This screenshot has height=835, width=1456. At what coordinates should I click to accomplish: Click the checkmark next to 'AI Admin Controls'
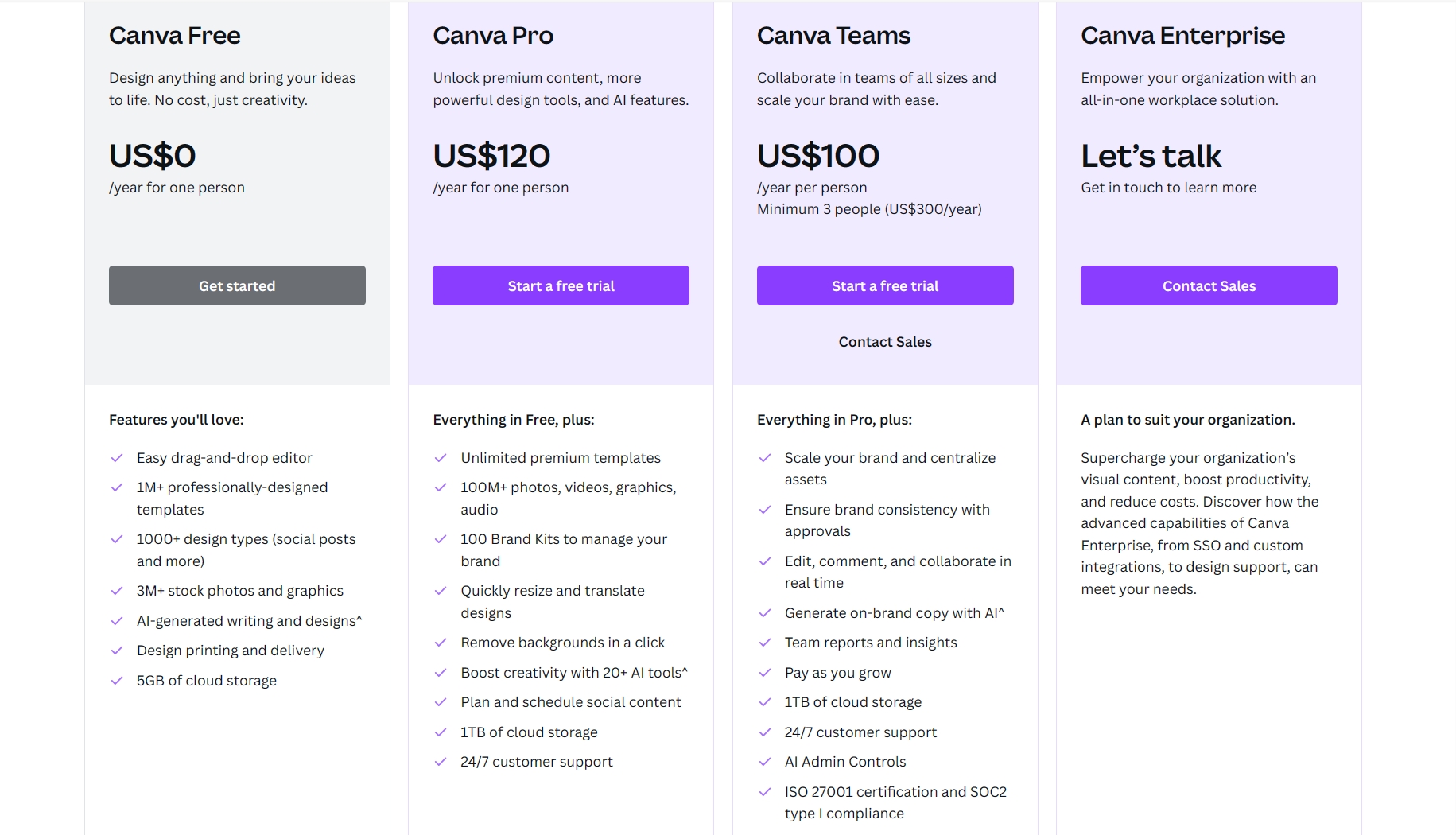point(765,761)
